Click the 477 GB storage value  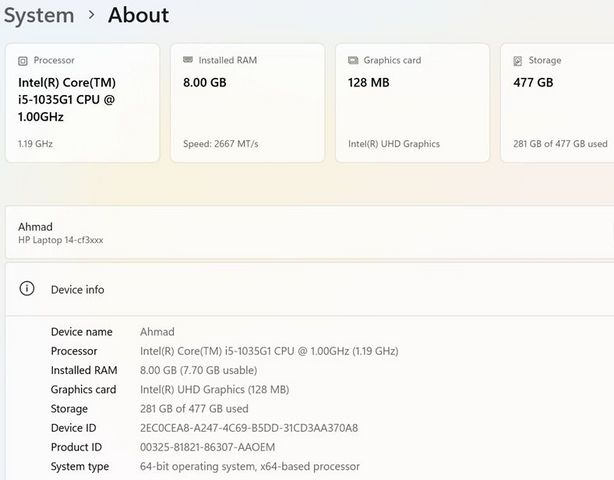point(533,83)
